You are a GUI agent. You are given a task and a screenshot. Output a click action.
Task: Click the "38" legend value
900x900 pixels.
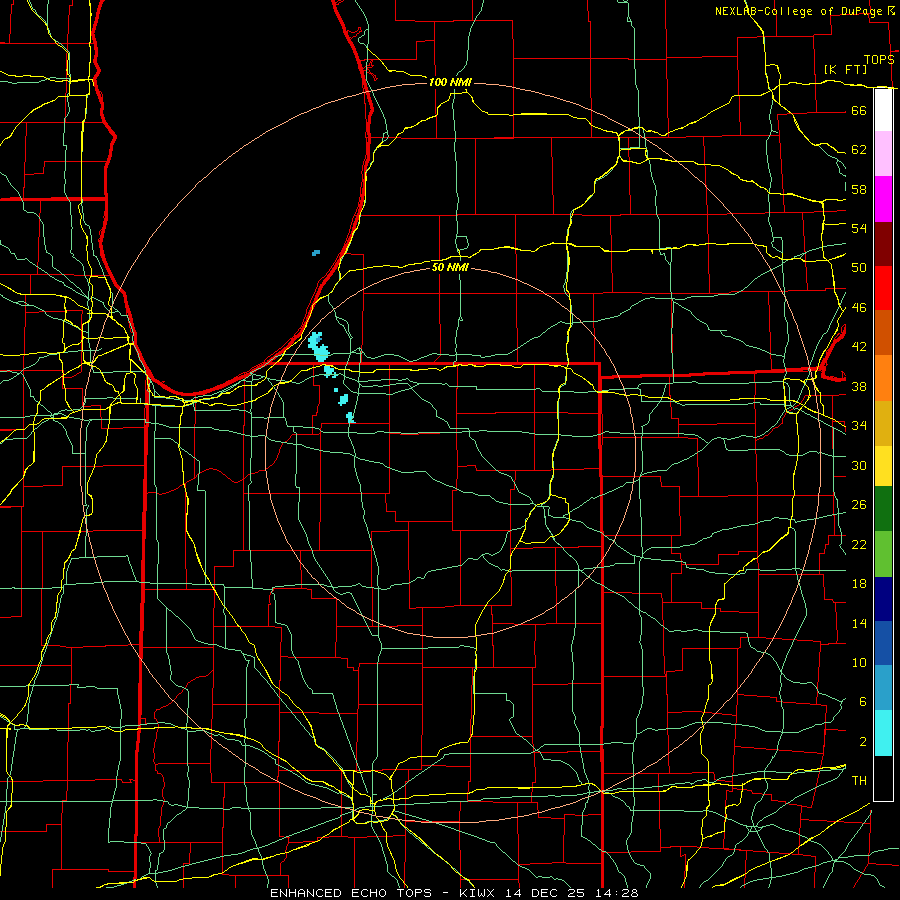(859, 386)
